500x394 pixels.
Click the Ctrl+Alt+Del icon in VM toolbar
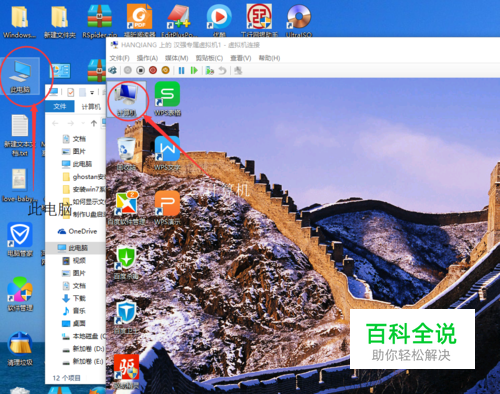tap(113, 70)
